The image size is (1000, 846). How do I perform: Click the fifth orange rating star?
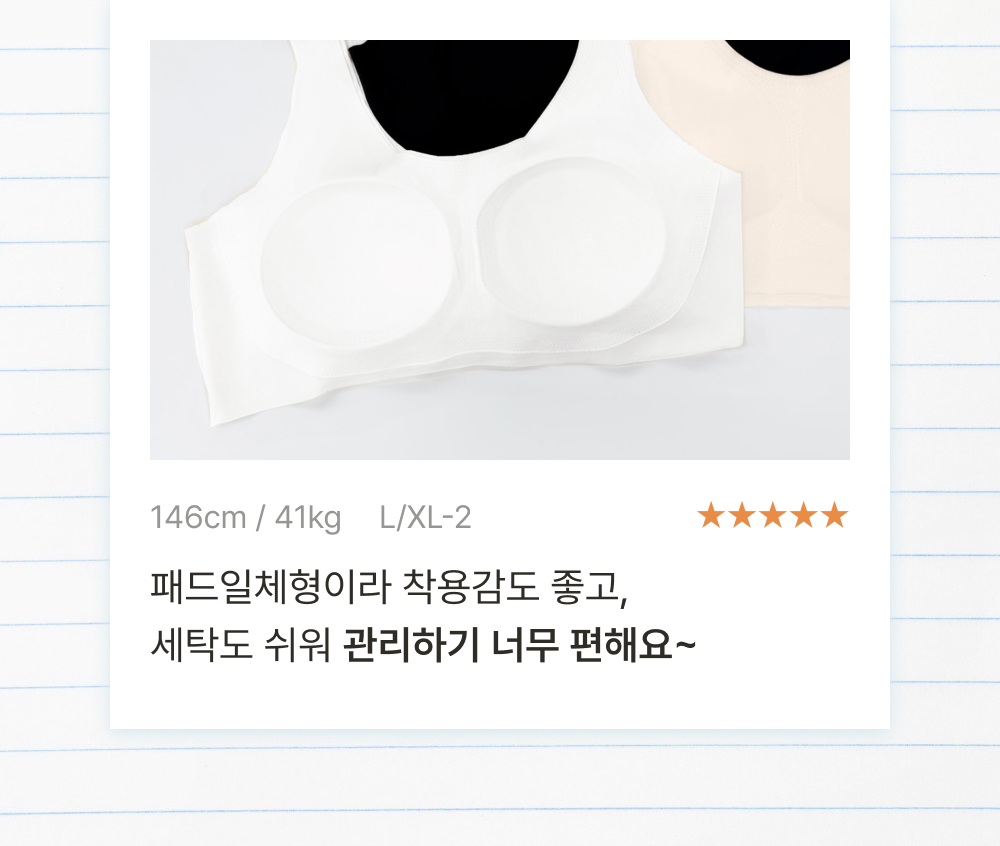click(x=835, y=515)
